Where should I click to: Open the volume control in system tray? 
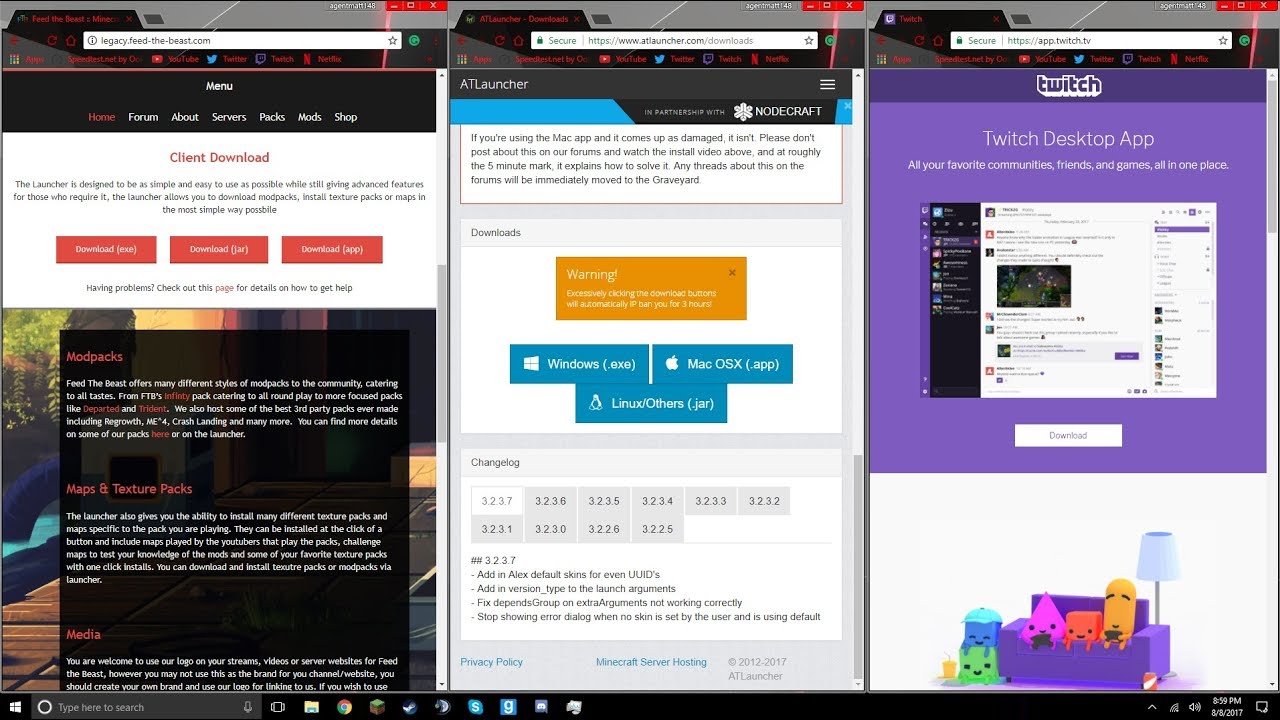[1195, 706]
